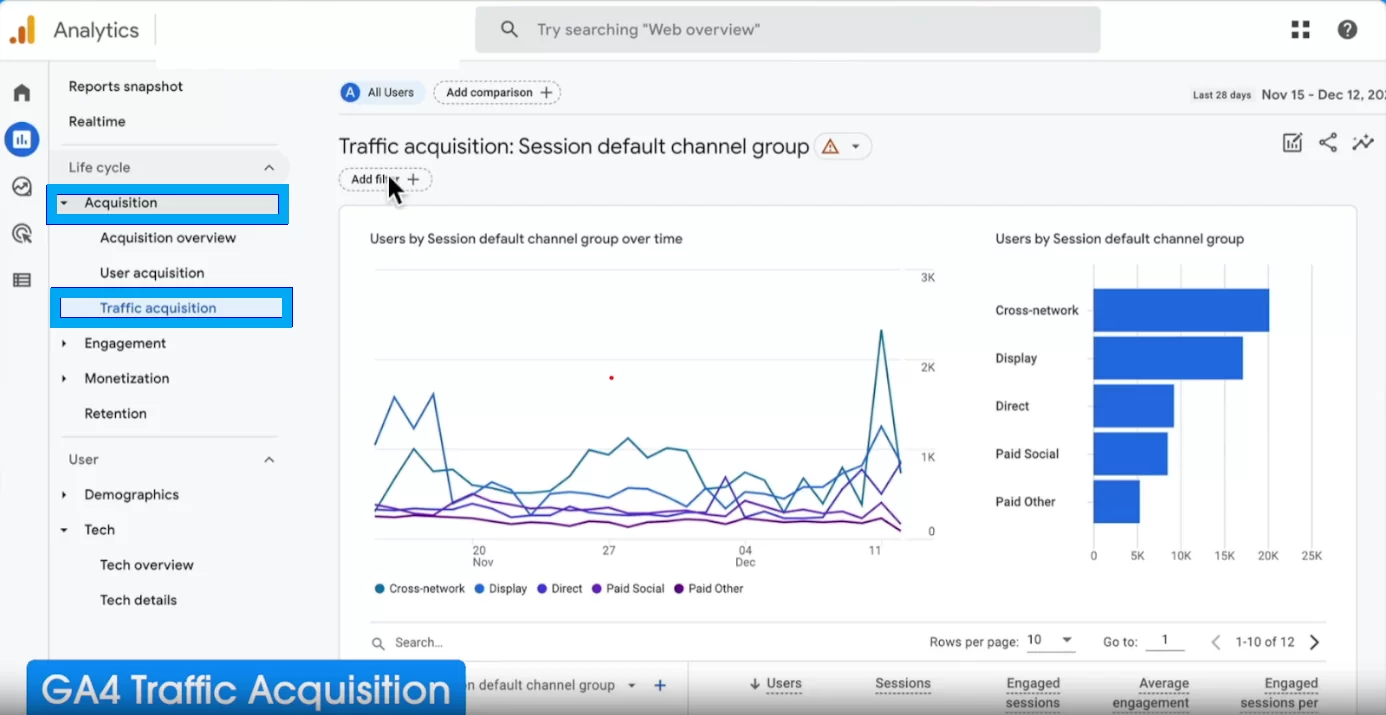Collapse the Acquisition tree item
Viewport: 1386px width, 715px height.
point(64,203)
